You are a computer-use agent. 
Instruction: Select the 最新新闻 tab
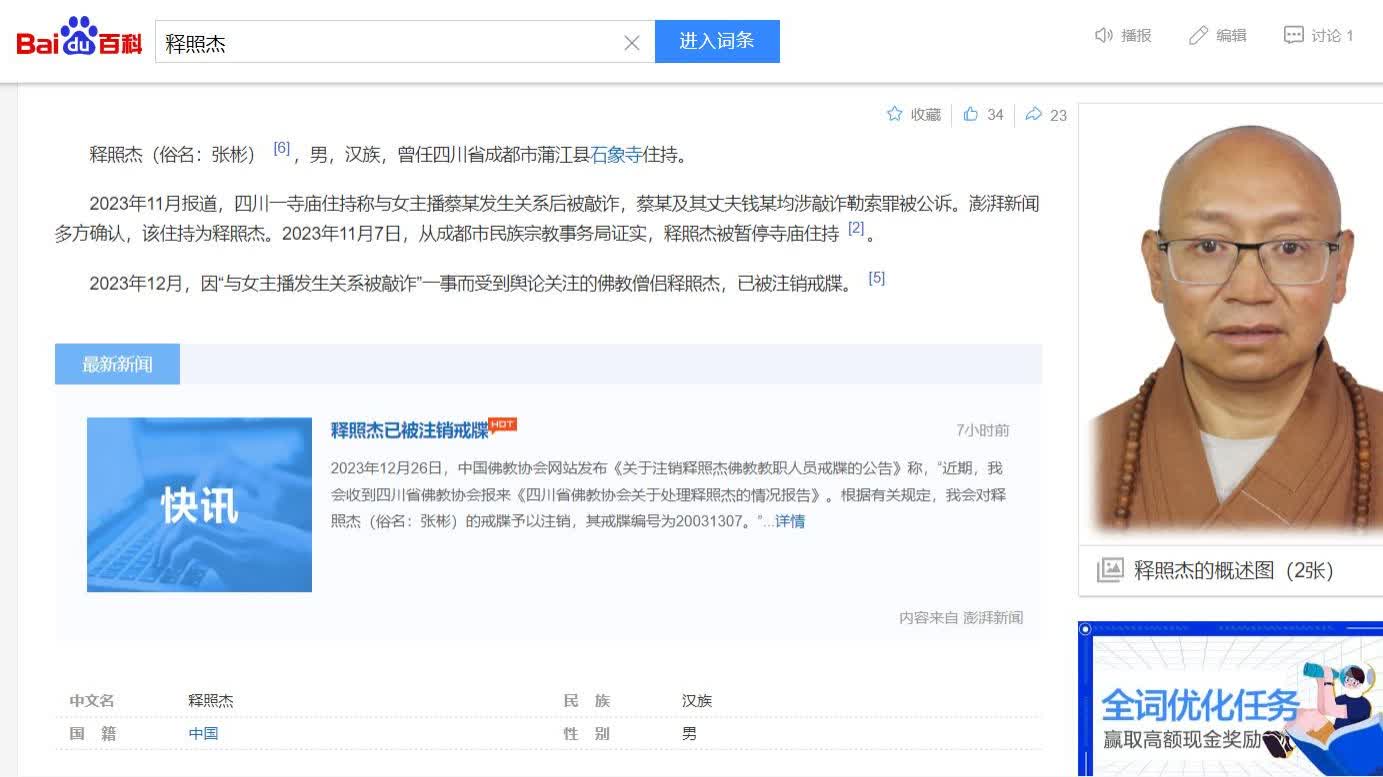[117, 364]
